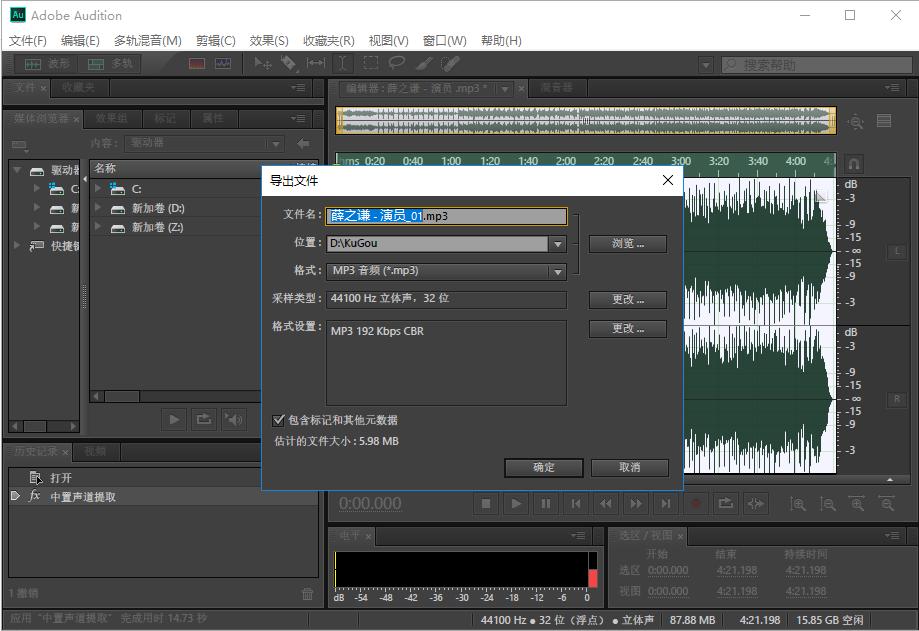Viewport: 919px width, 631px height.
Task: Click 浏览 to choose export location
Action: point(628,243)
